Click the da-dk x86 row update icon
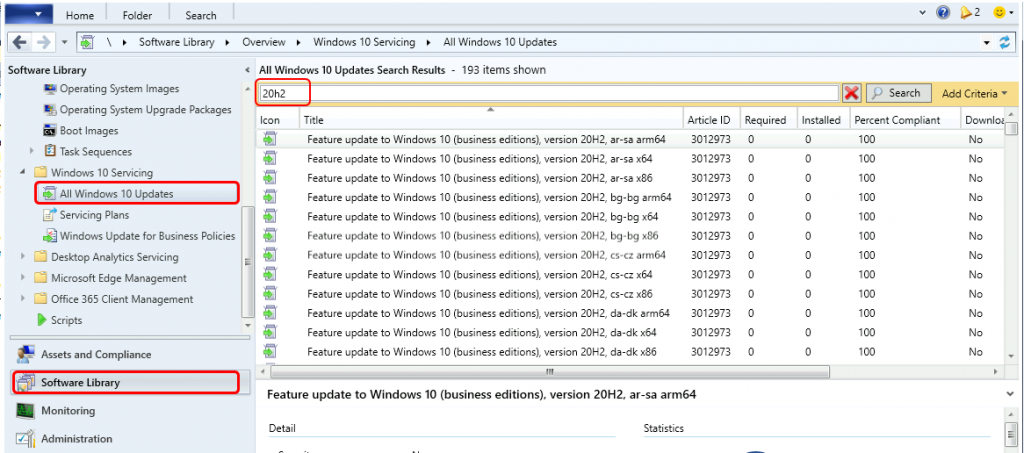The height and width of the screenshot is (453, 1024). point(270,352)
